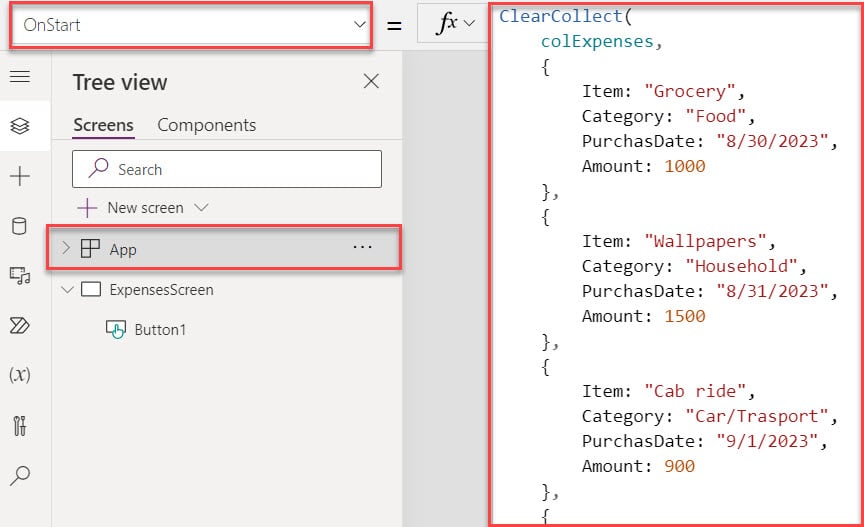Collapse the ExpensesScreen node

coord(67,289)
